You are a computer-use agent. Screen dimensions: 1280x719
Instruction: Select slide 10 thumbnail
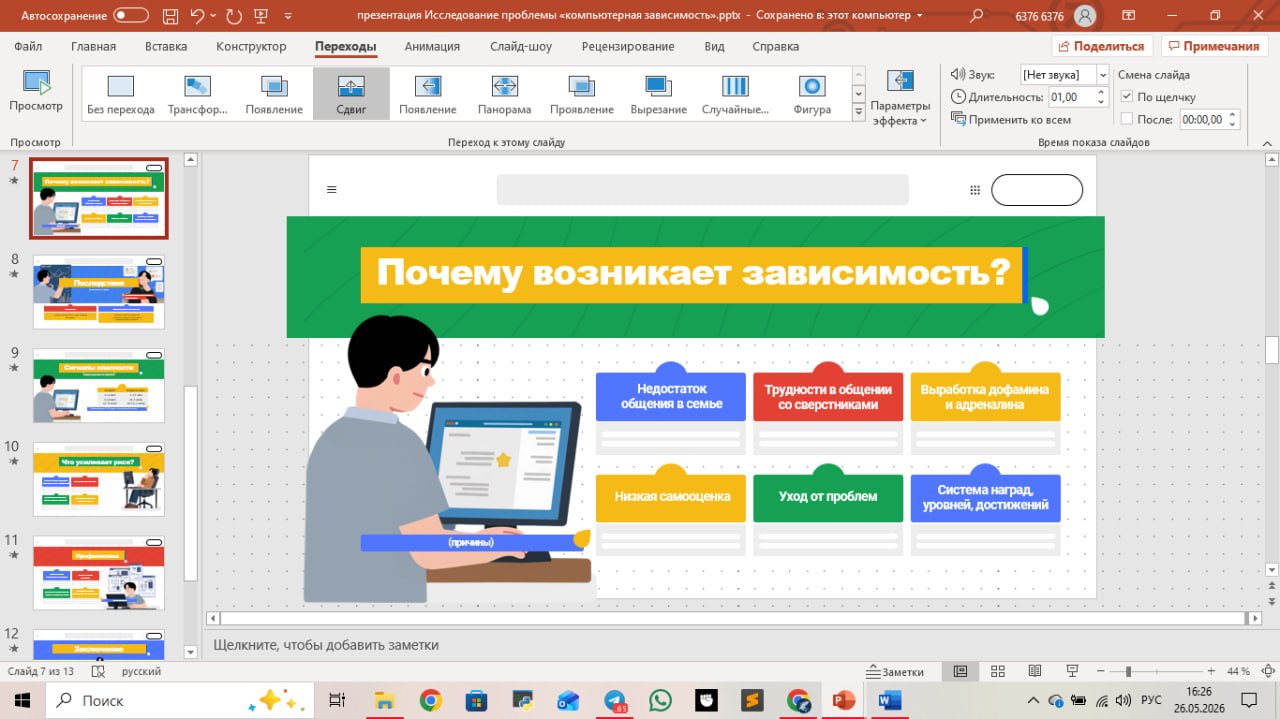tap(98, 479)
